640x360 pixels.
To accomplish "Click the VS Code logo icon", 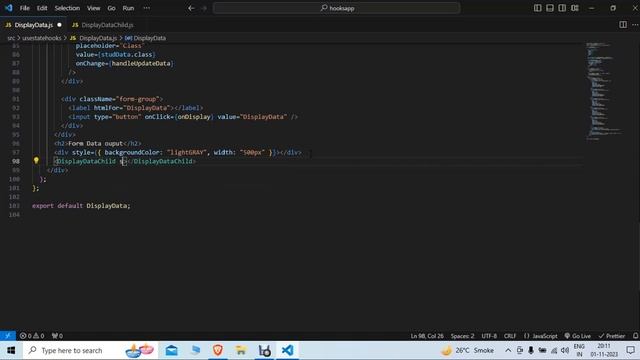I will coord(9,8).
